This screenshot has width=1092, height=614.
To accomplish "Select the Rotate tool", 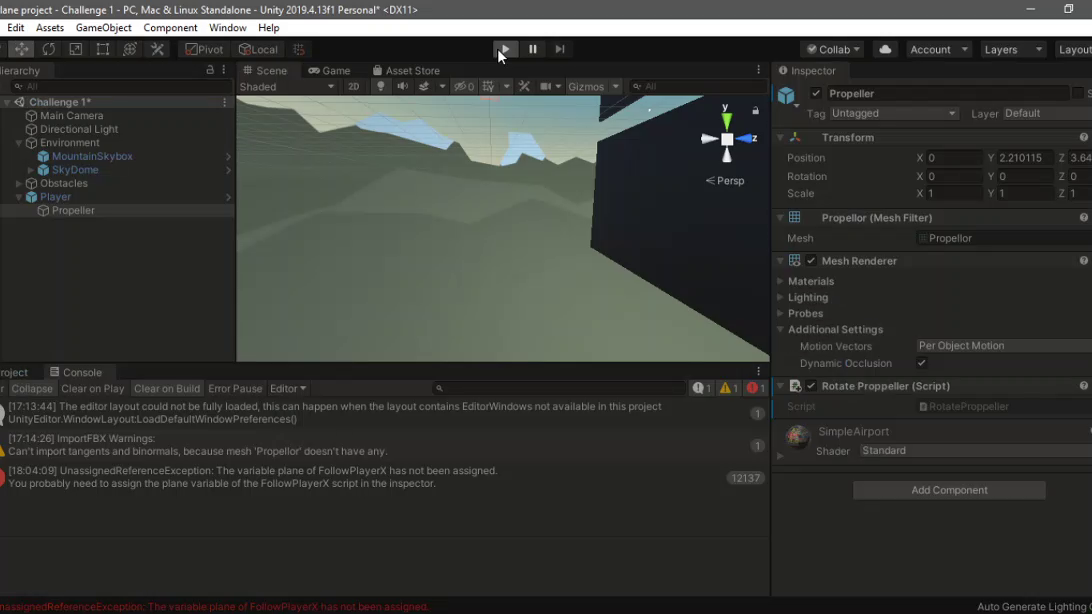I will [48, 49].
